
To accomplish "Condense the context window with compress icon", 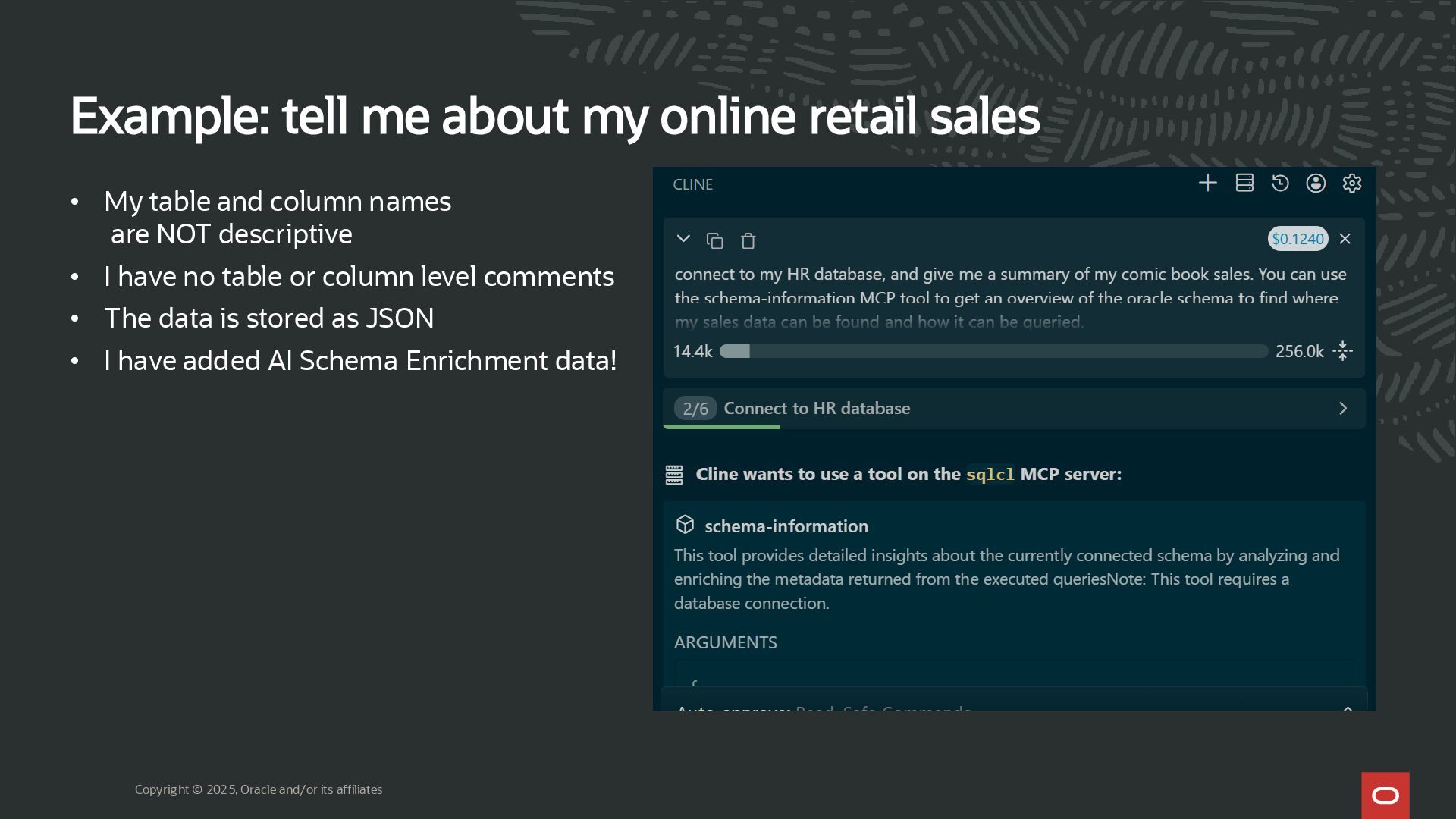I will pos(1342,351).
